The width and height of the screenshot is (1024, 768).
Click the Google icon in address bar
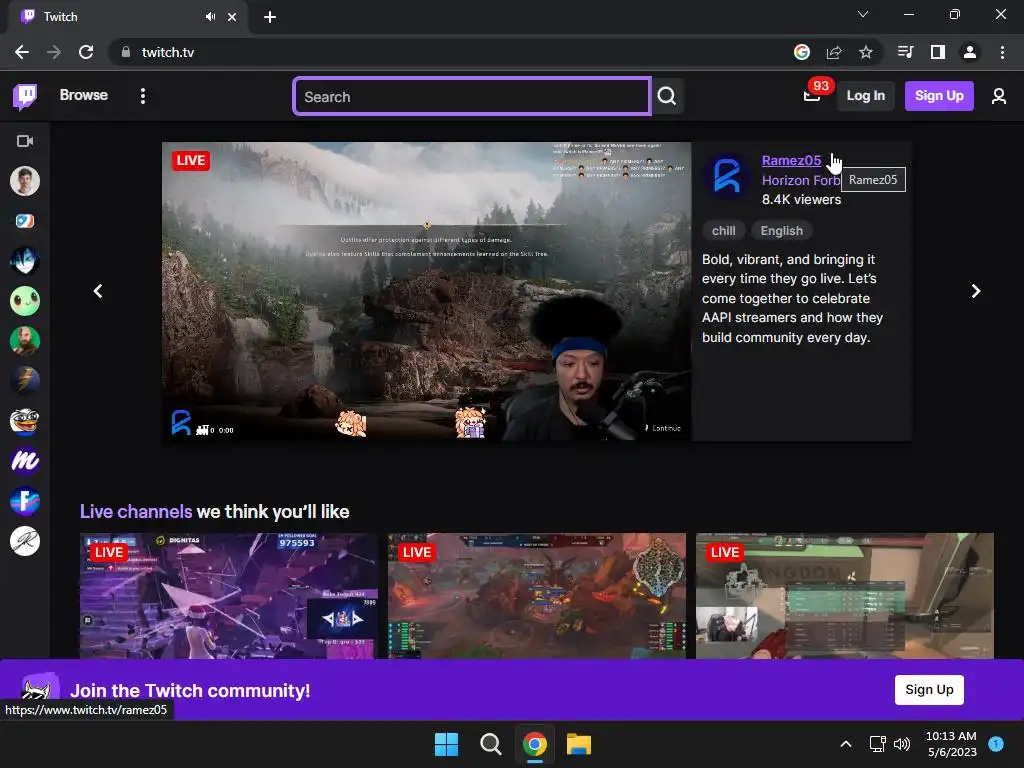coord(802,52)
